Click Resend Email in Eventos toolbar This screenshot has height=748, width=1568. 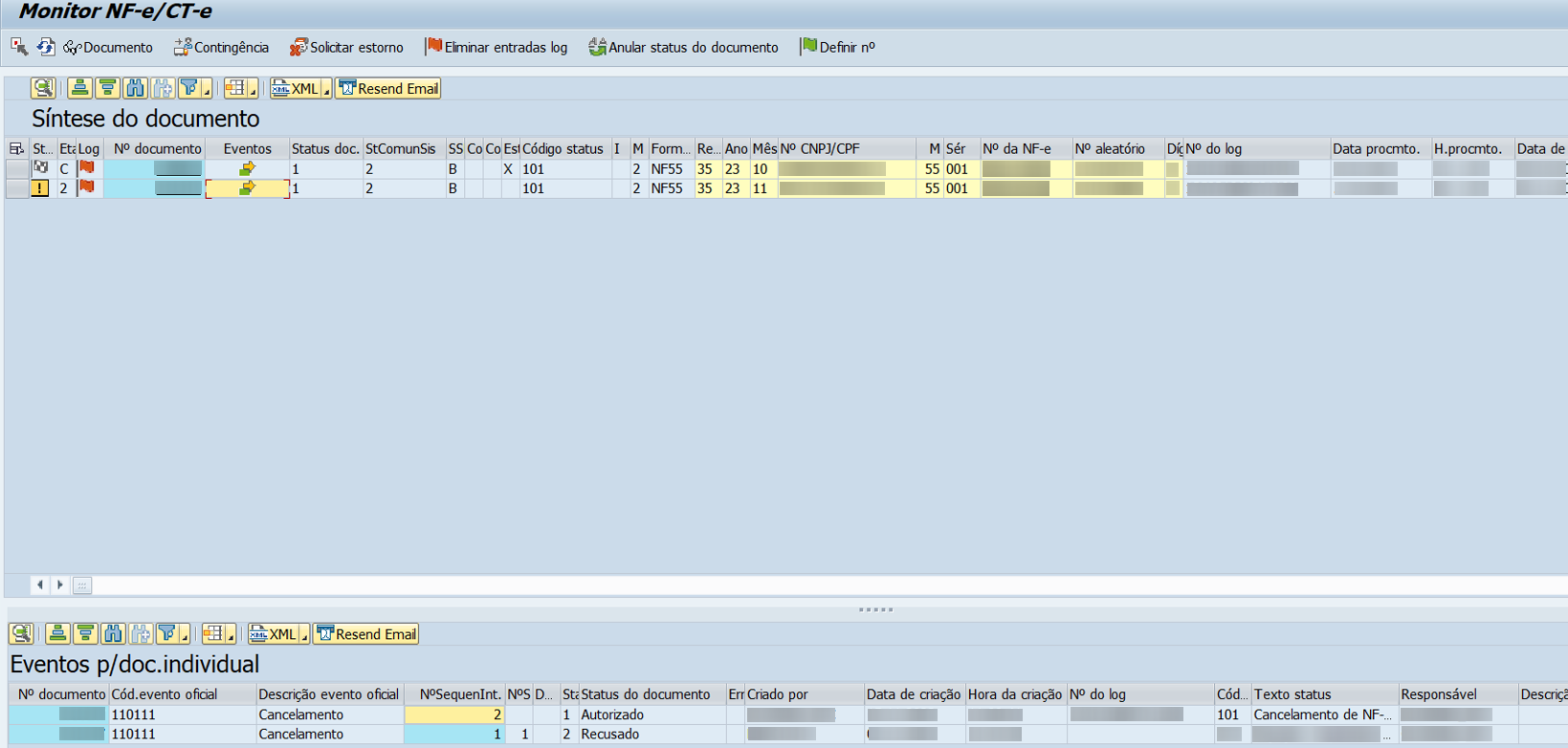(366, 634)
